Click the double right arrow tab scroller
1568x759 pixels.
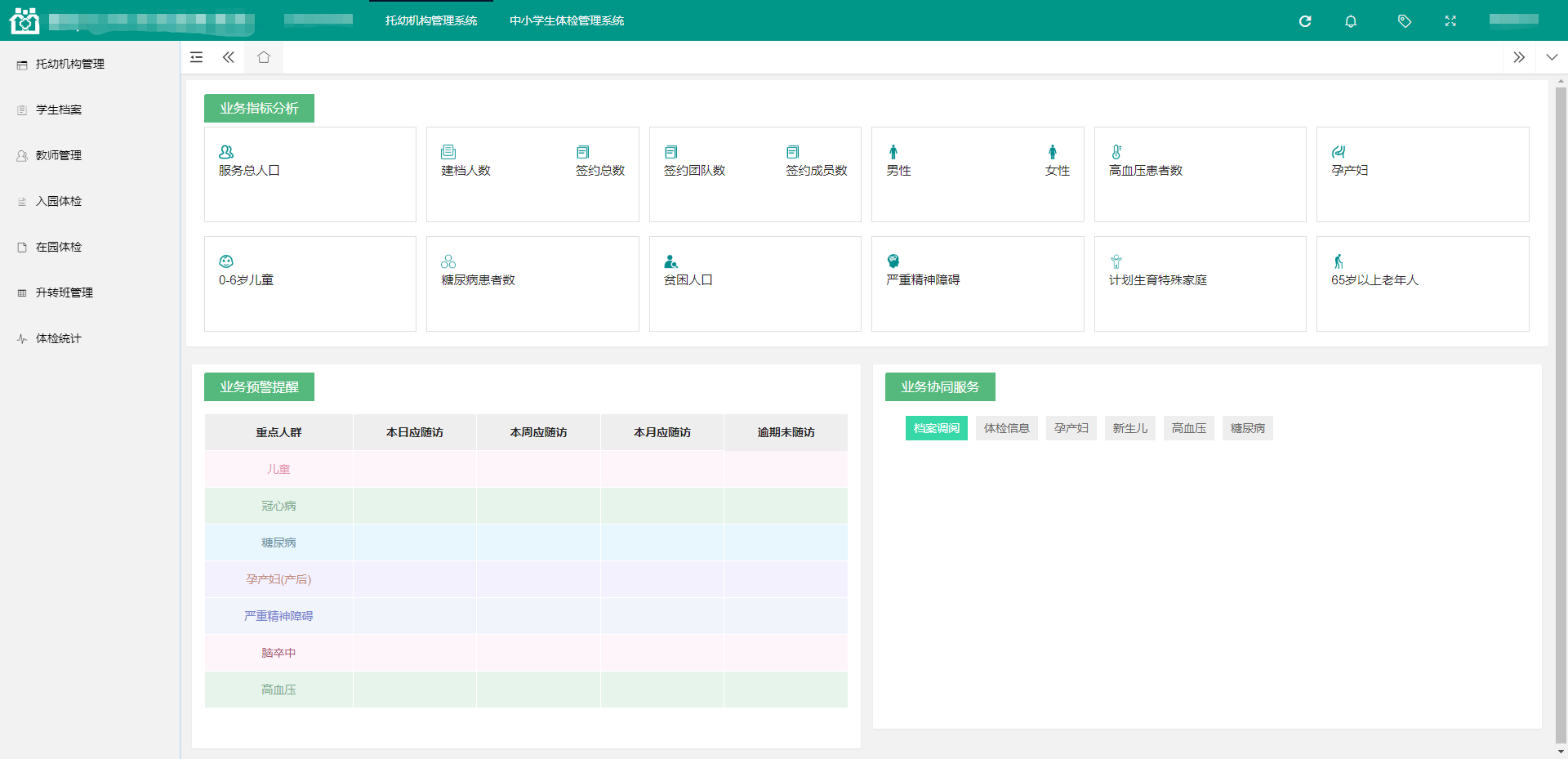tap(1519, 57)
